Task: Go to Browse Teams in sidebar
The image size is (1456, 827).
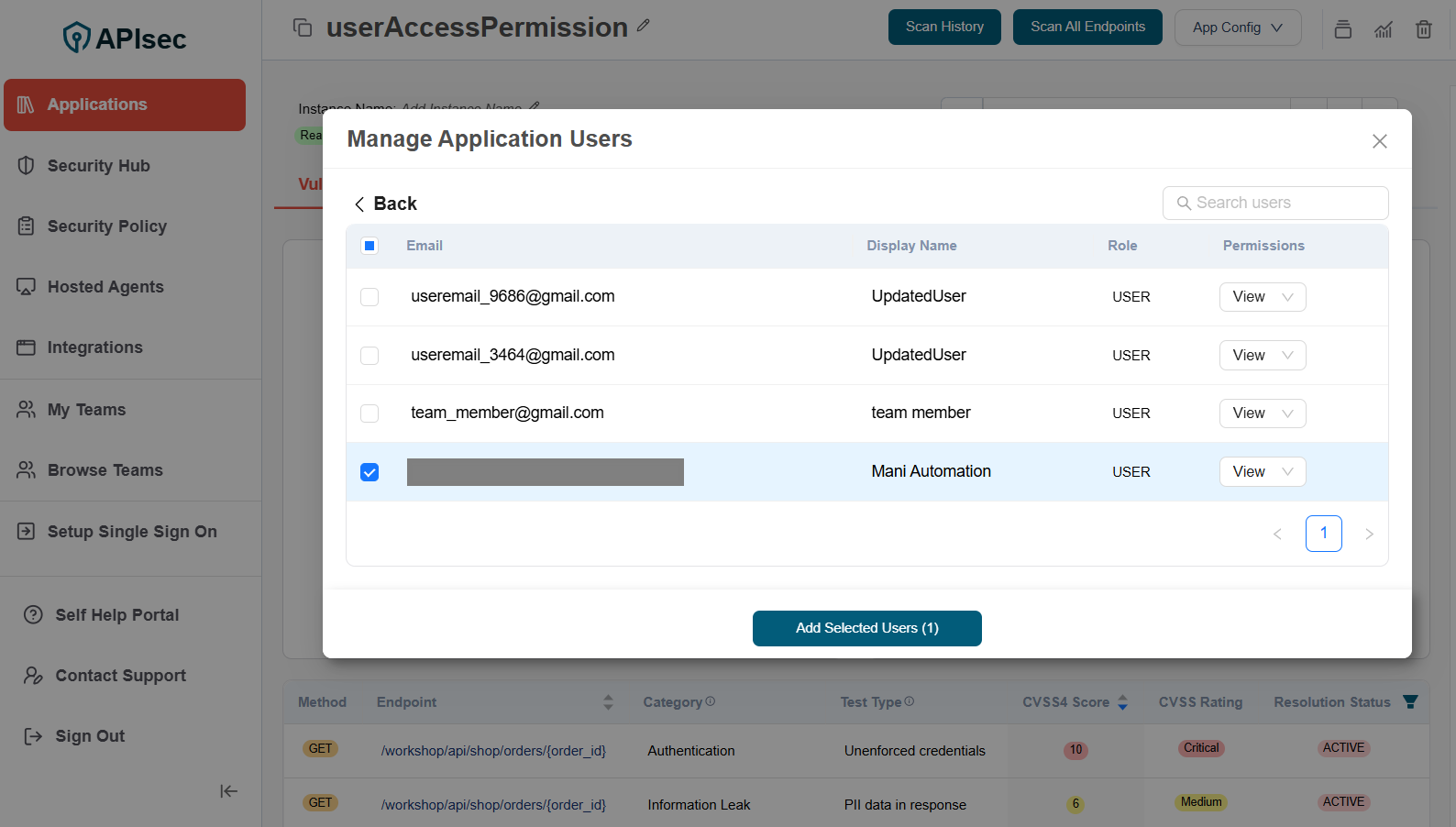Action: coord(105,470)
